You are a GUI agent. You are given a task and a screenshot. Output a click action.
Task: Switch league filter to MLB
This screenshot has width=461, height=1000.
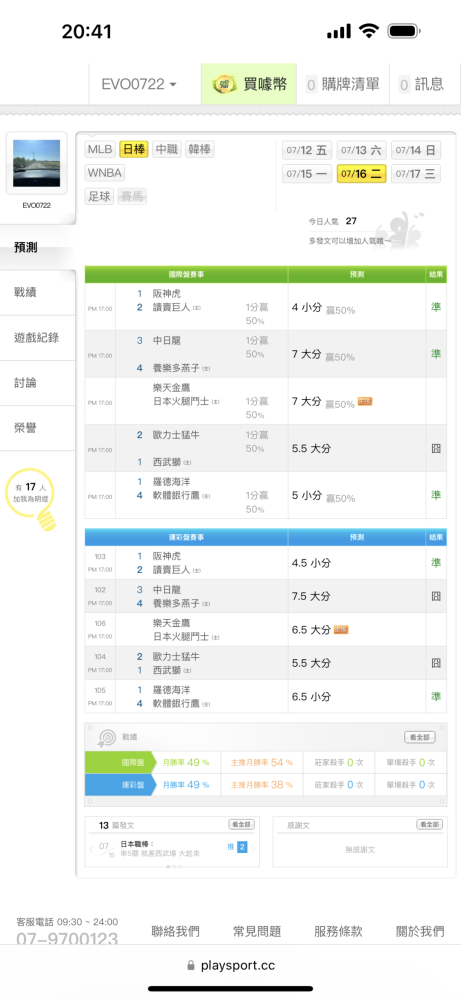tap(99, 150)
